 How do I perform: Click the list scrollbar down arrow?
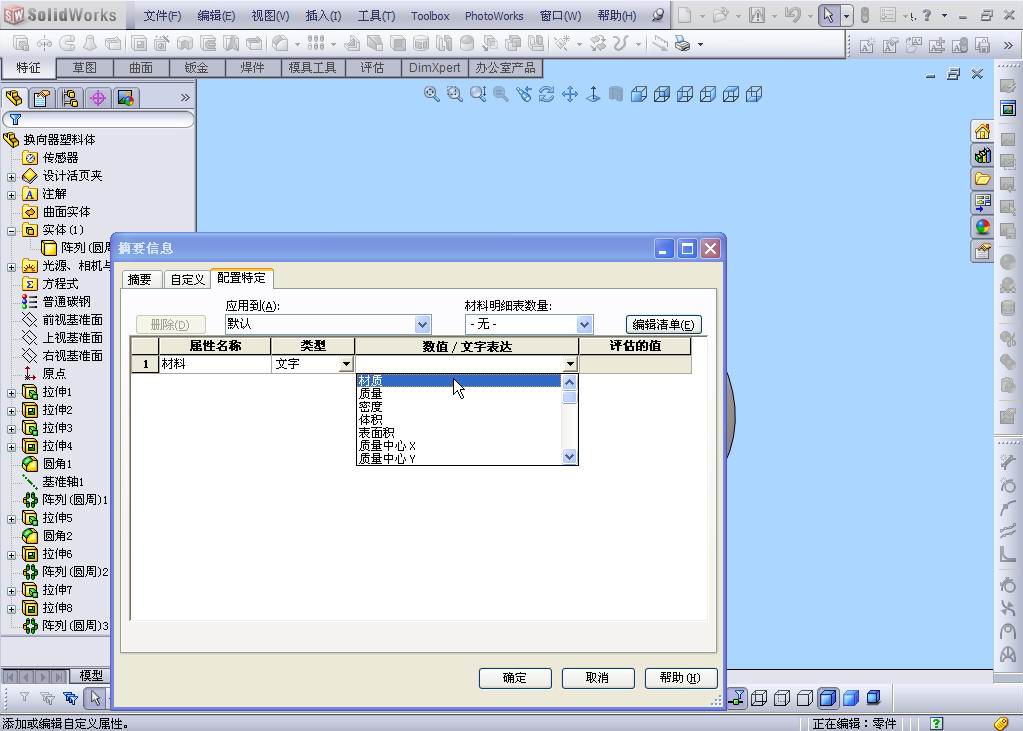tap(570, 457)
